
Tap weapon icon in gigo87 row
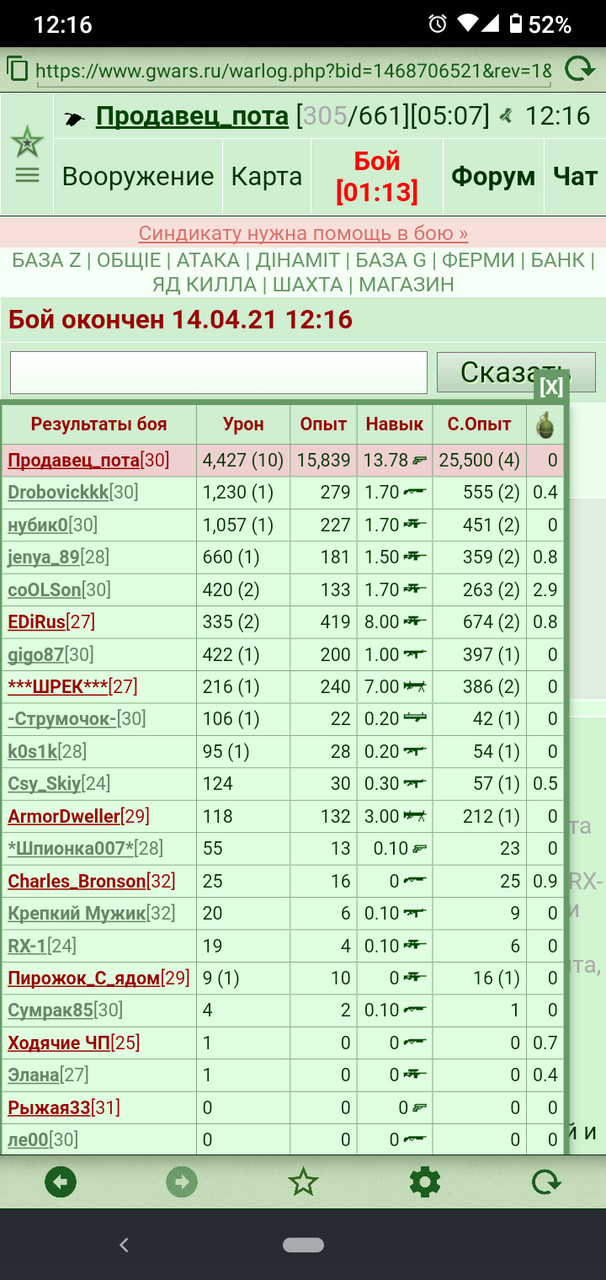[415, 655]
